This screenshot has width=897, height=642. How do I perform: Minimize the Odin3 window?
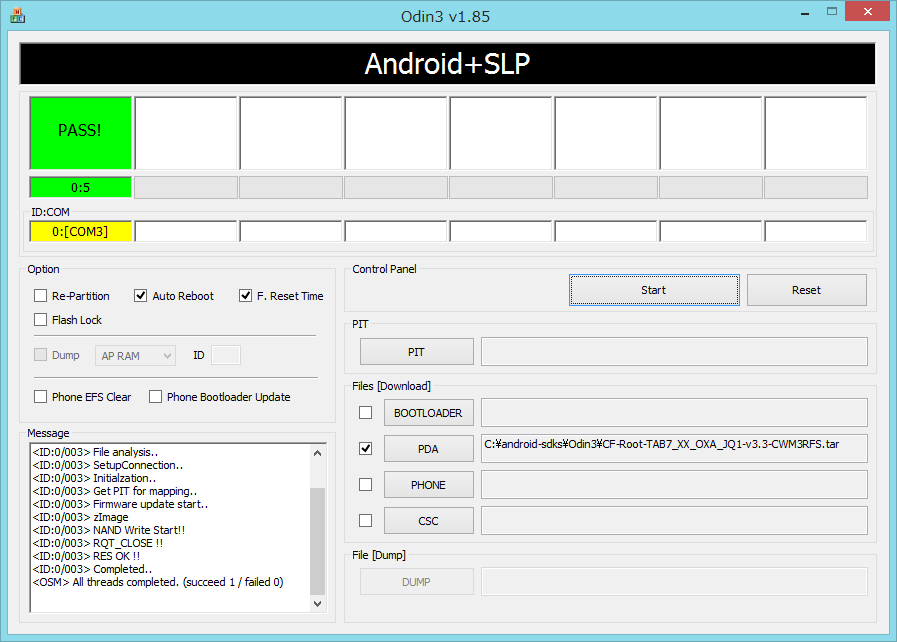tap(805, 12)
